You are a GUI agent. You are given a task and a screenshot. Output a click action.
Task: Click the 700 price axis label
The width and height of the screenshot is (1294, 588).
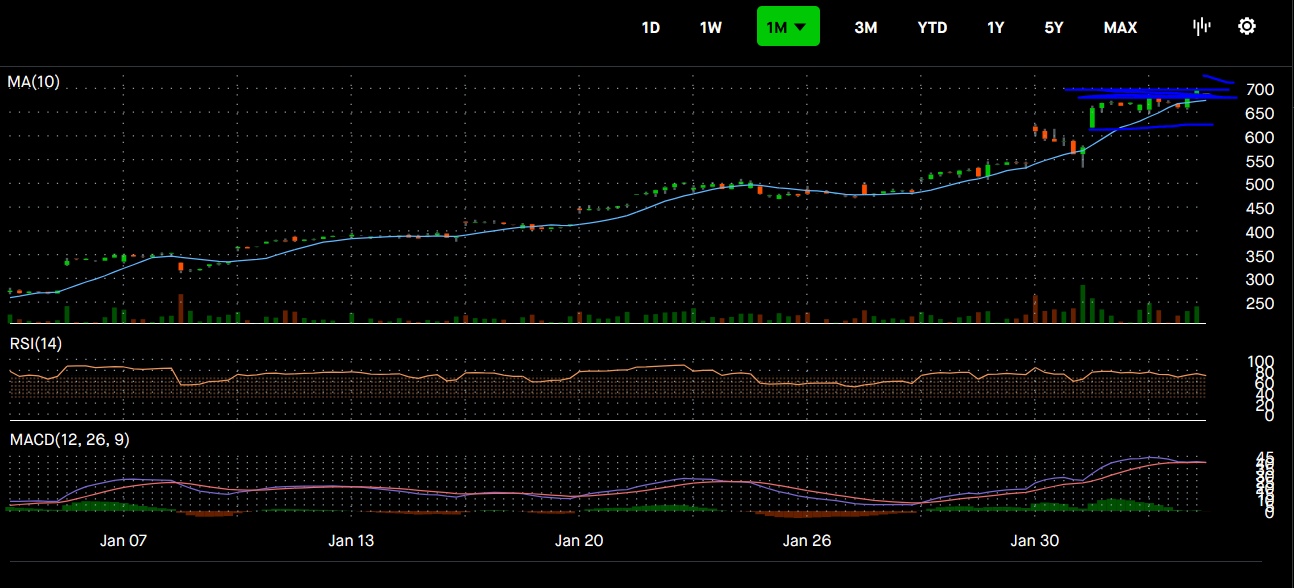1259,90
